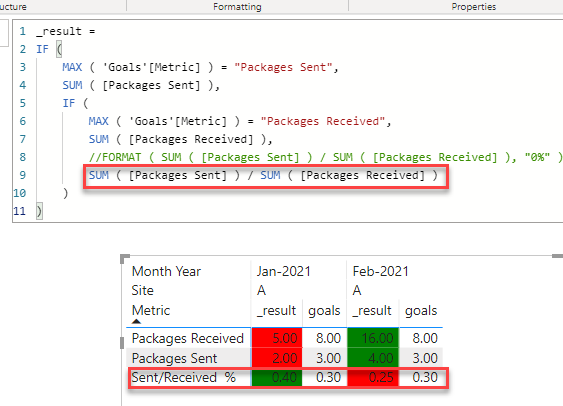Click the red 0.25 cell
The image size is (563, 406).
pos(373,377)
